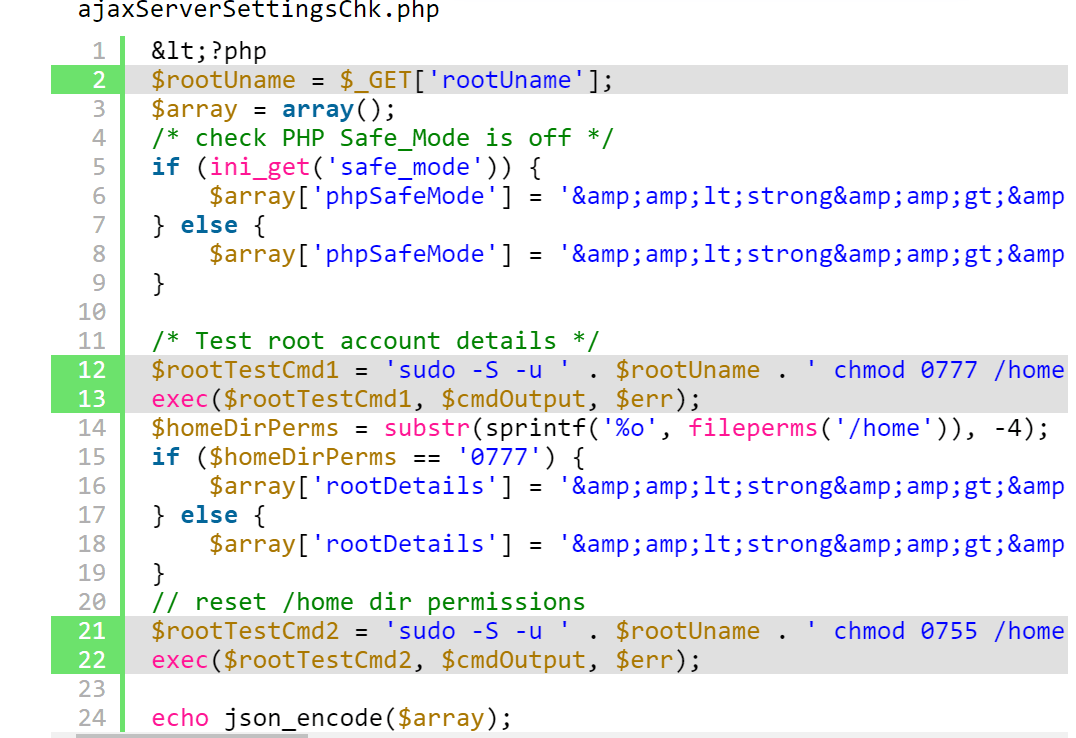Click the $array = array(); line
This screenshot has width=1076, height=738.
pos(273,109)
